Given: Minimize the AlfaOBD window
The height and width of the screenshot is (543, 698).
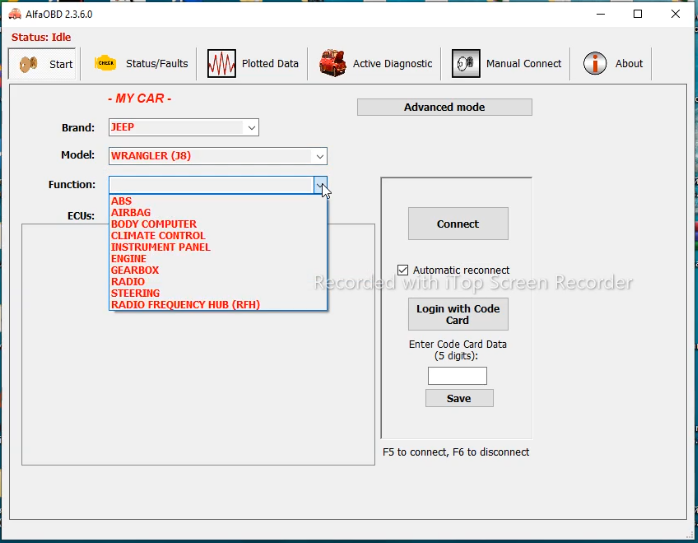Looking at the screenshot, I should point(601,14).
